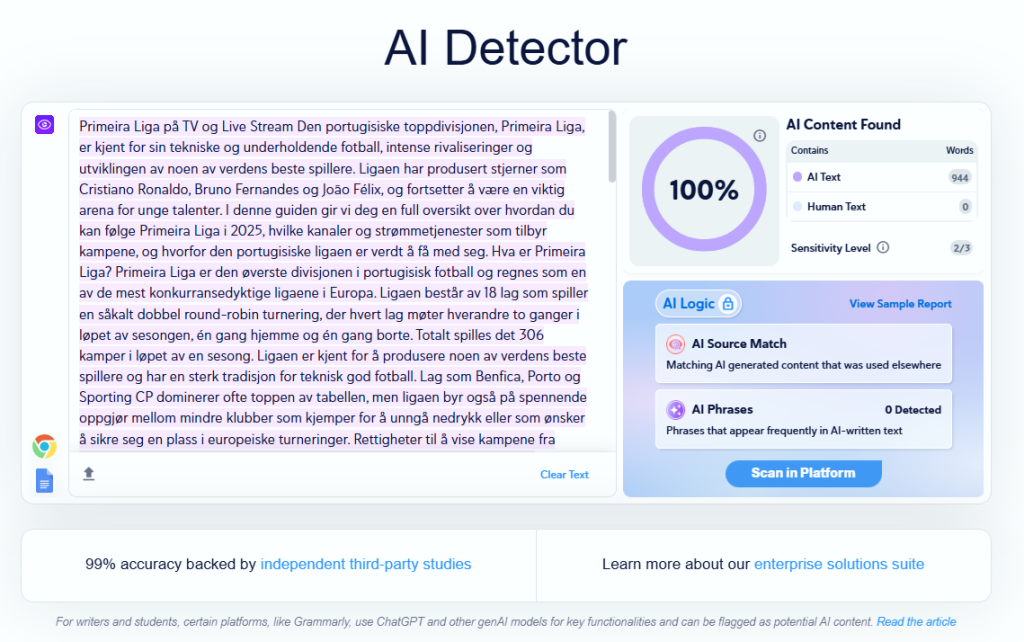Click the Google Docs icon
This screenshot has width=1024, height=642.
[44, 481]
